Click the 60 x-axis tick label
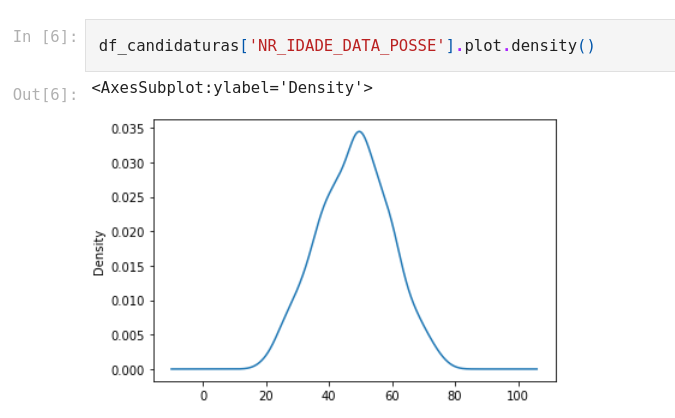 click(392, 396)
